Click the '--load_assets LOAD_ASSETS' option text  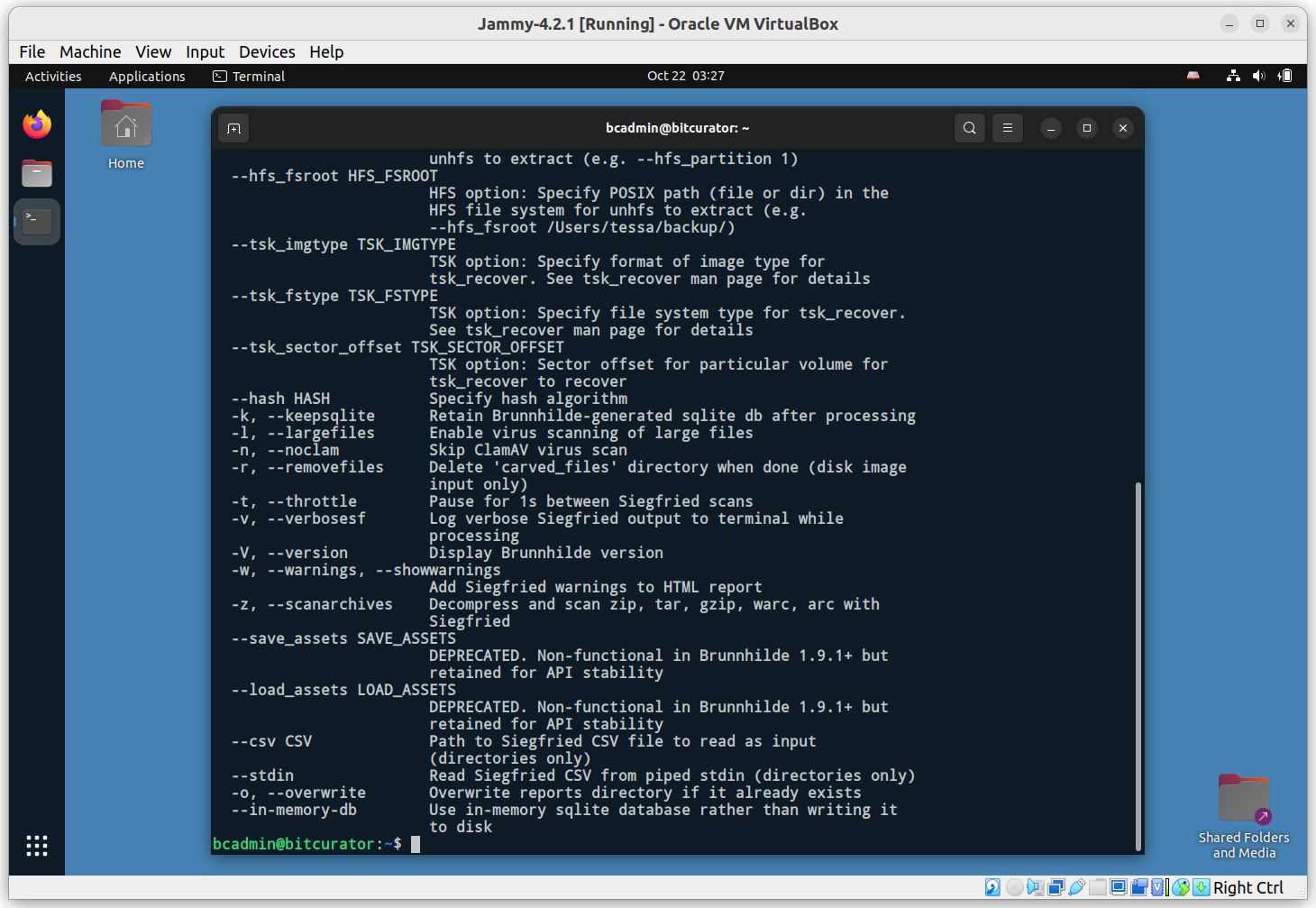(343, 690)
